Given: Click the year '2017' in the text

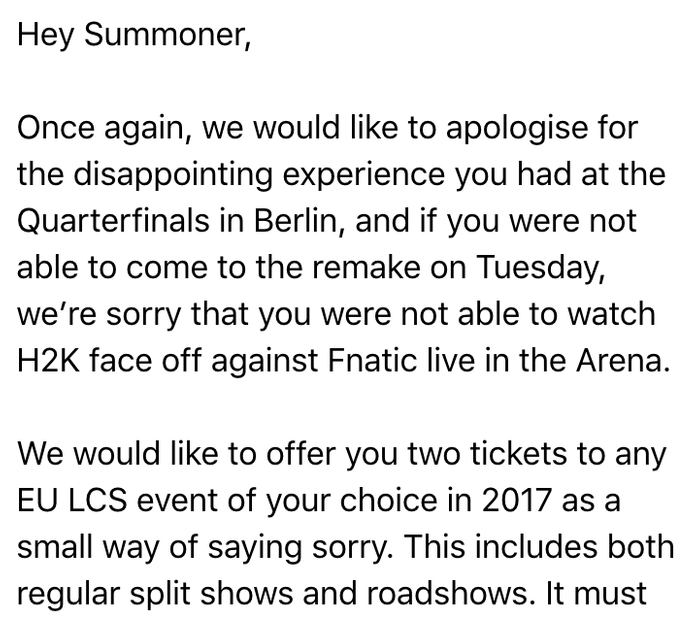Looking at the screenshot, I should point(516,500).
